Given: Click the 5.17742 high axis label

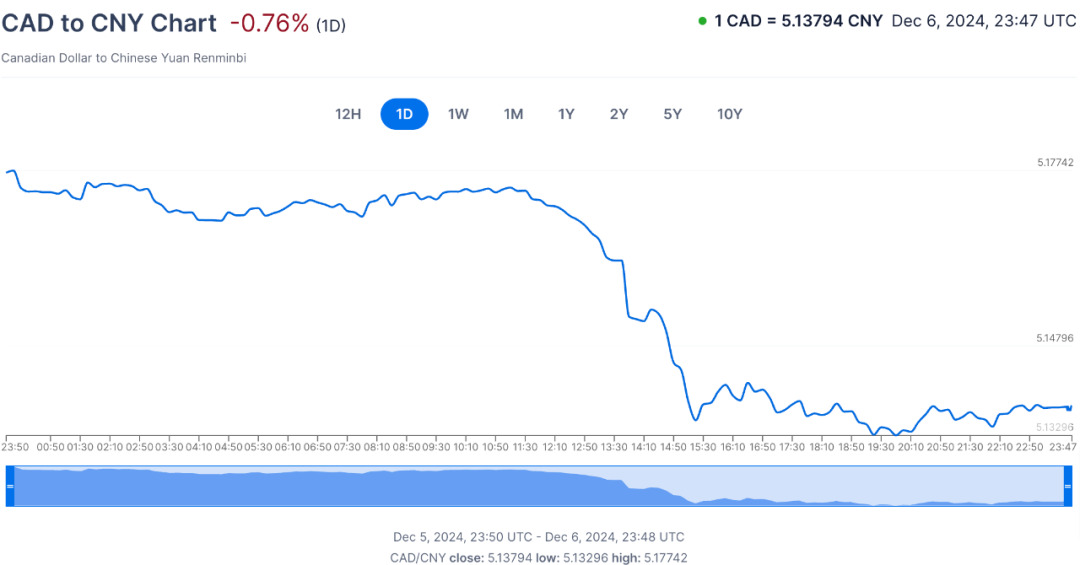Looking at the screenshot, I should [1055, 162].
